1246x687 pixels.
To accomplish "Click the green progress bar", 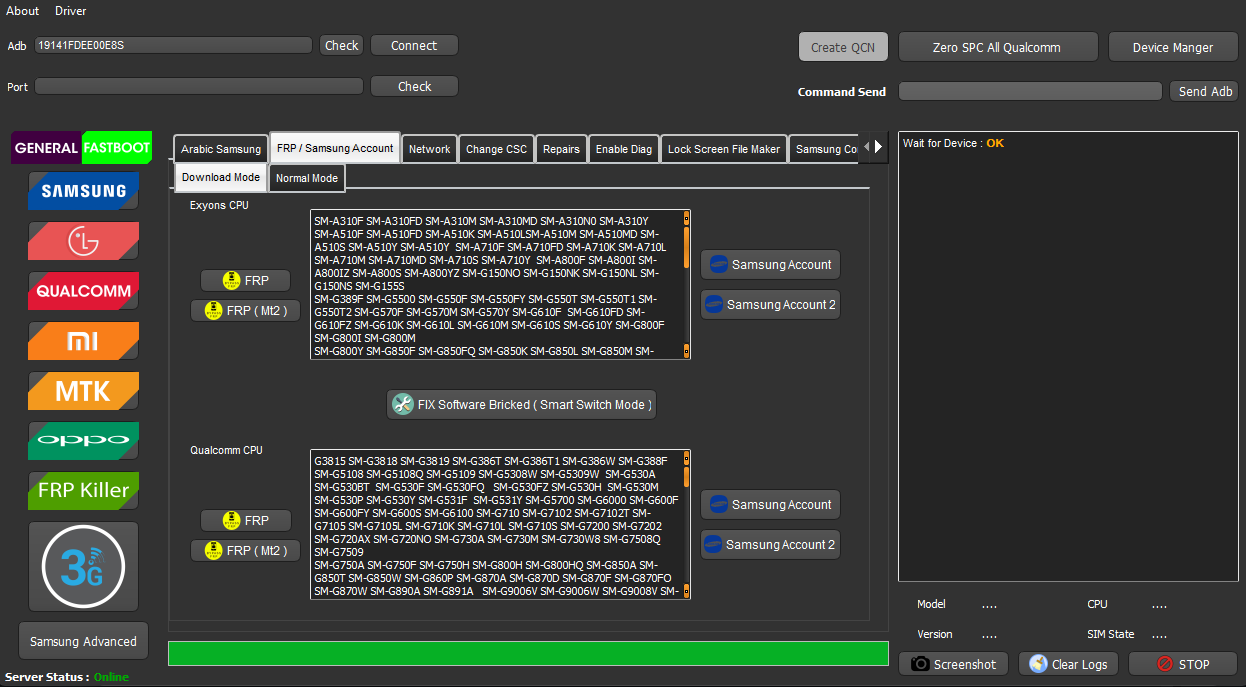I will (x=528, y=654).
